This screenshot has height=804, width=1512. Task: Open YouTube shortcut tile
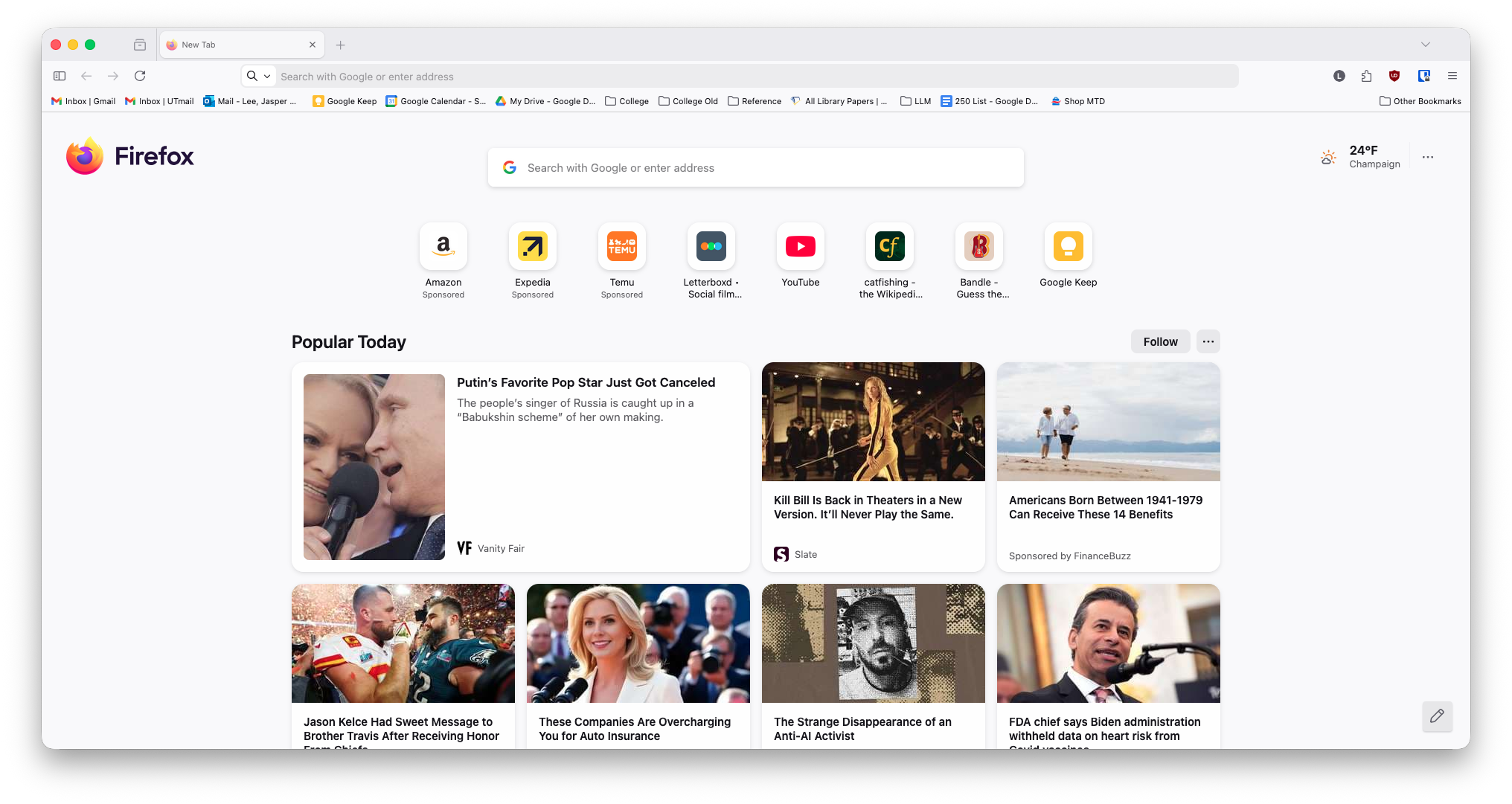click(x=800, y=247)
